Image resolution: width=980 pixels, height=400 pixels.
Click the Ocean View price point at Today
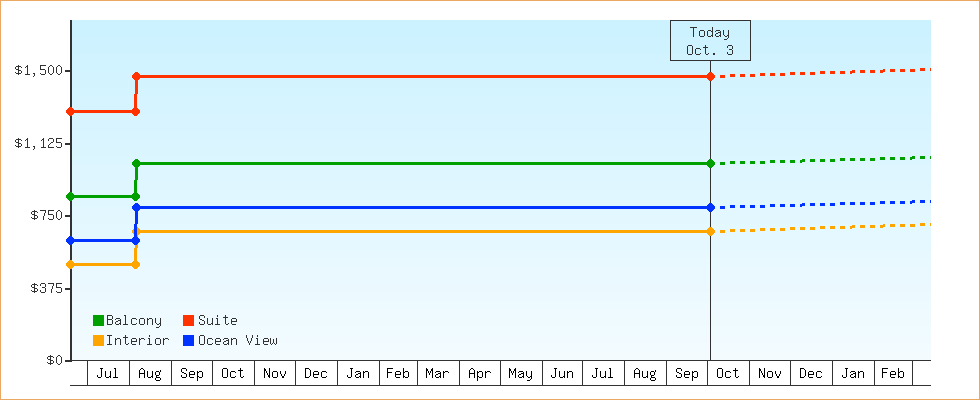tap(710, 207)
